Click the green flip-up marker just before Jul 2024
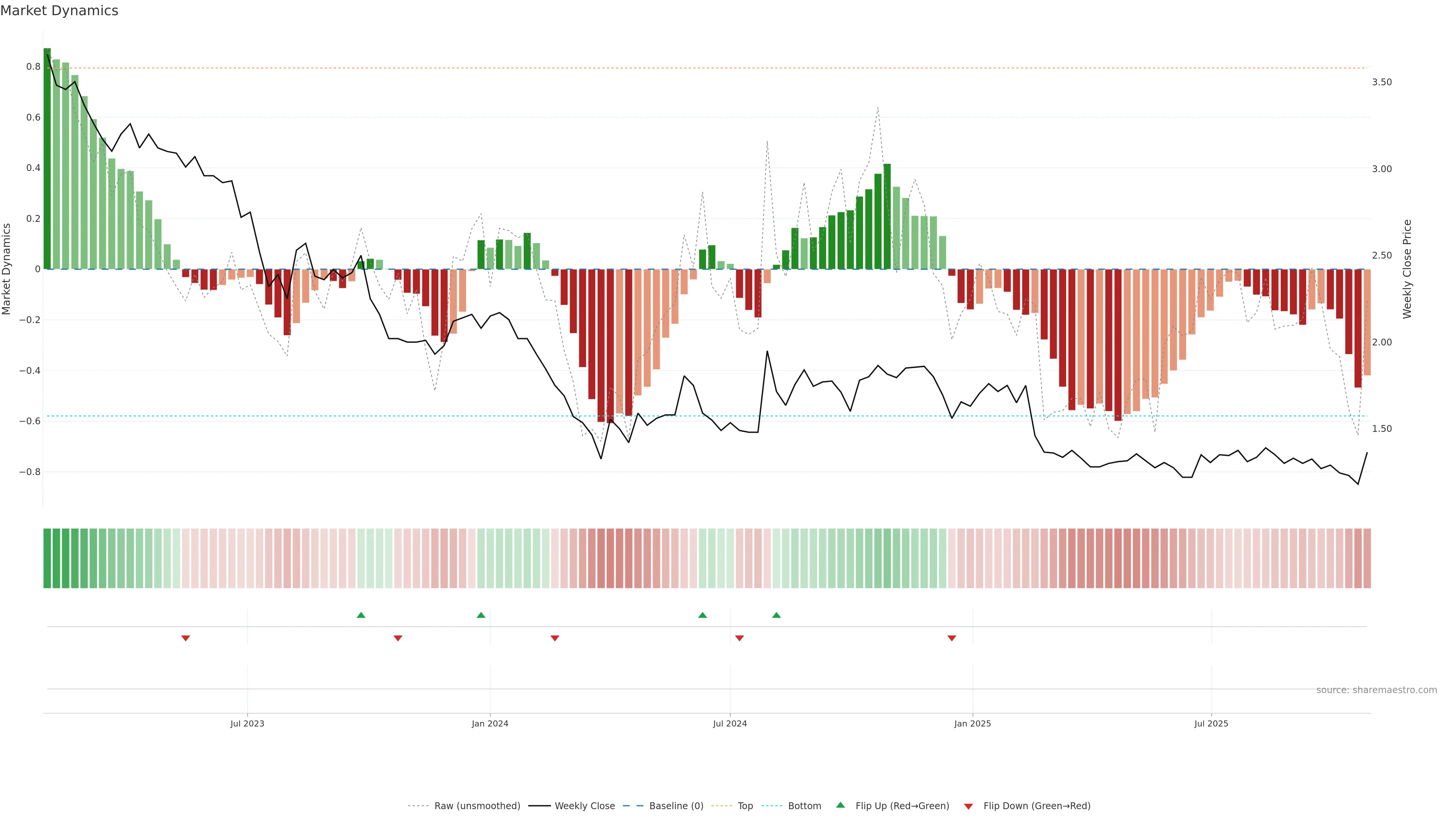The image size is (1456, 819). (703, 615)
